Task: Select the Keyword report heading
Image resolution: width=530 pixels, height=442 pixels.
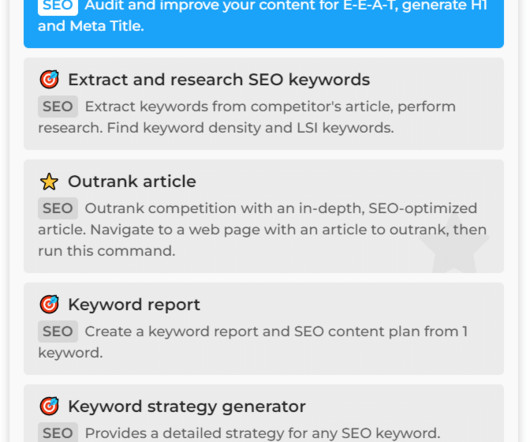Action: pyautogui.click(x=134, y=304)
